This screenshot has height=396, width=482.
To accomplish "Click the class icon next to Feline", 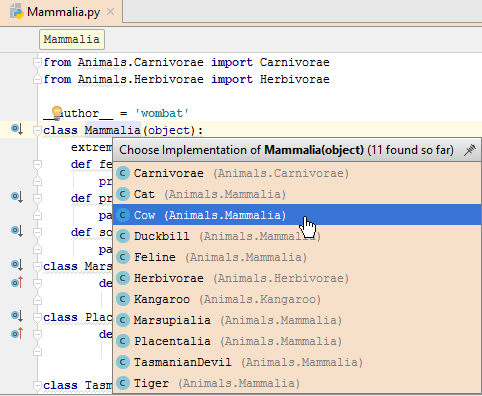I will pos(123,257).
